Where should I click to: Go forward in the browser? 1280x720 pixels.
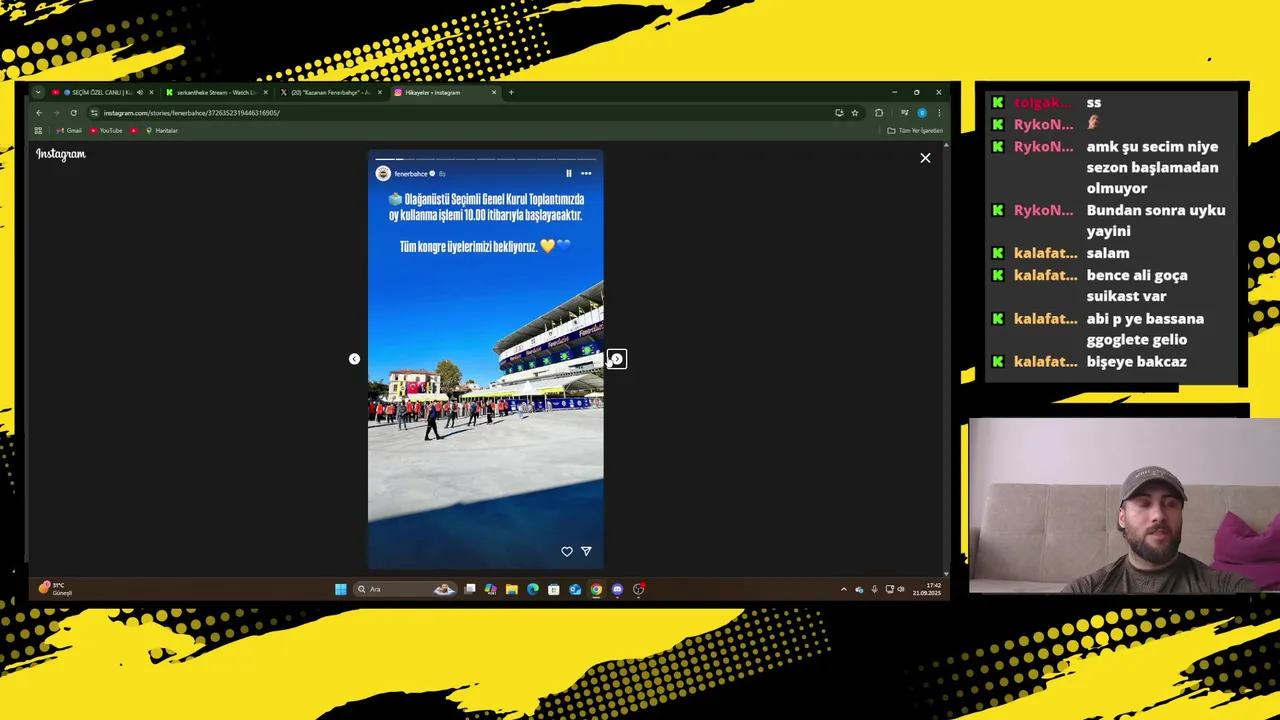pos(56,113)
